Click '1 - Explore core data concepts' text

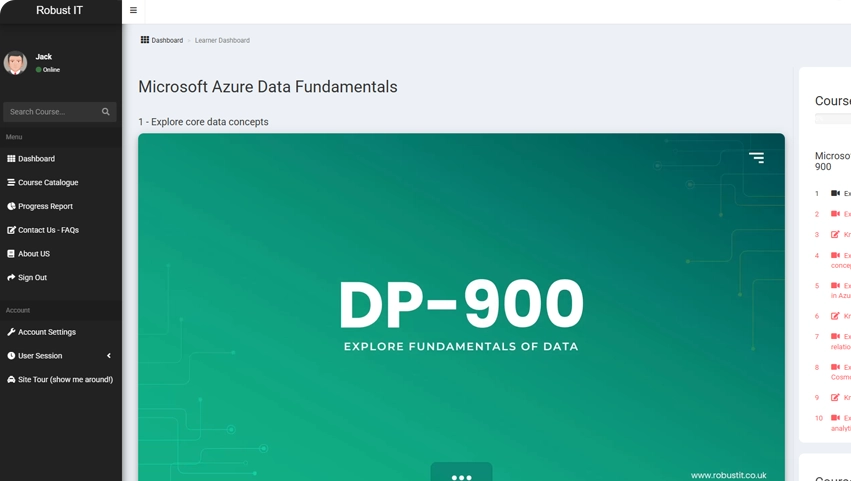(204, 122)
